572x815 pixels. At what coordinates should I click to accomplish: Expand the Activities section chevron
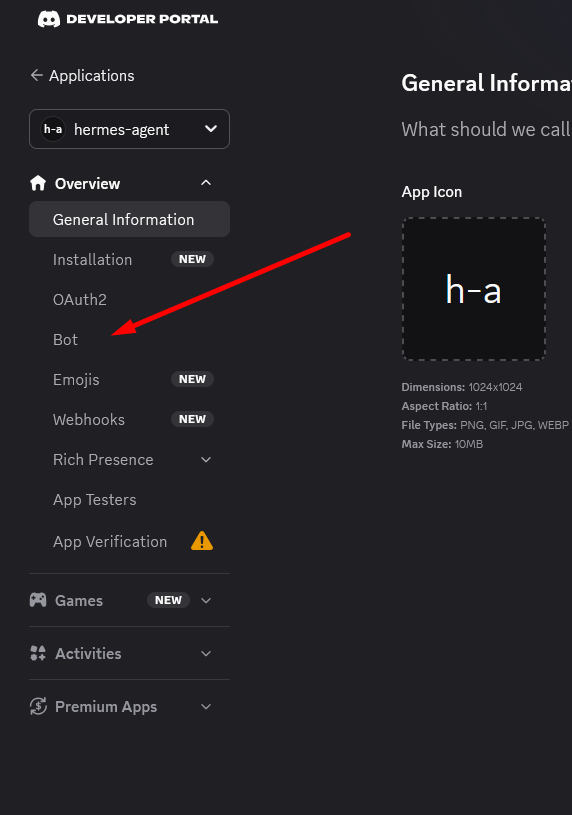(206, 653)
